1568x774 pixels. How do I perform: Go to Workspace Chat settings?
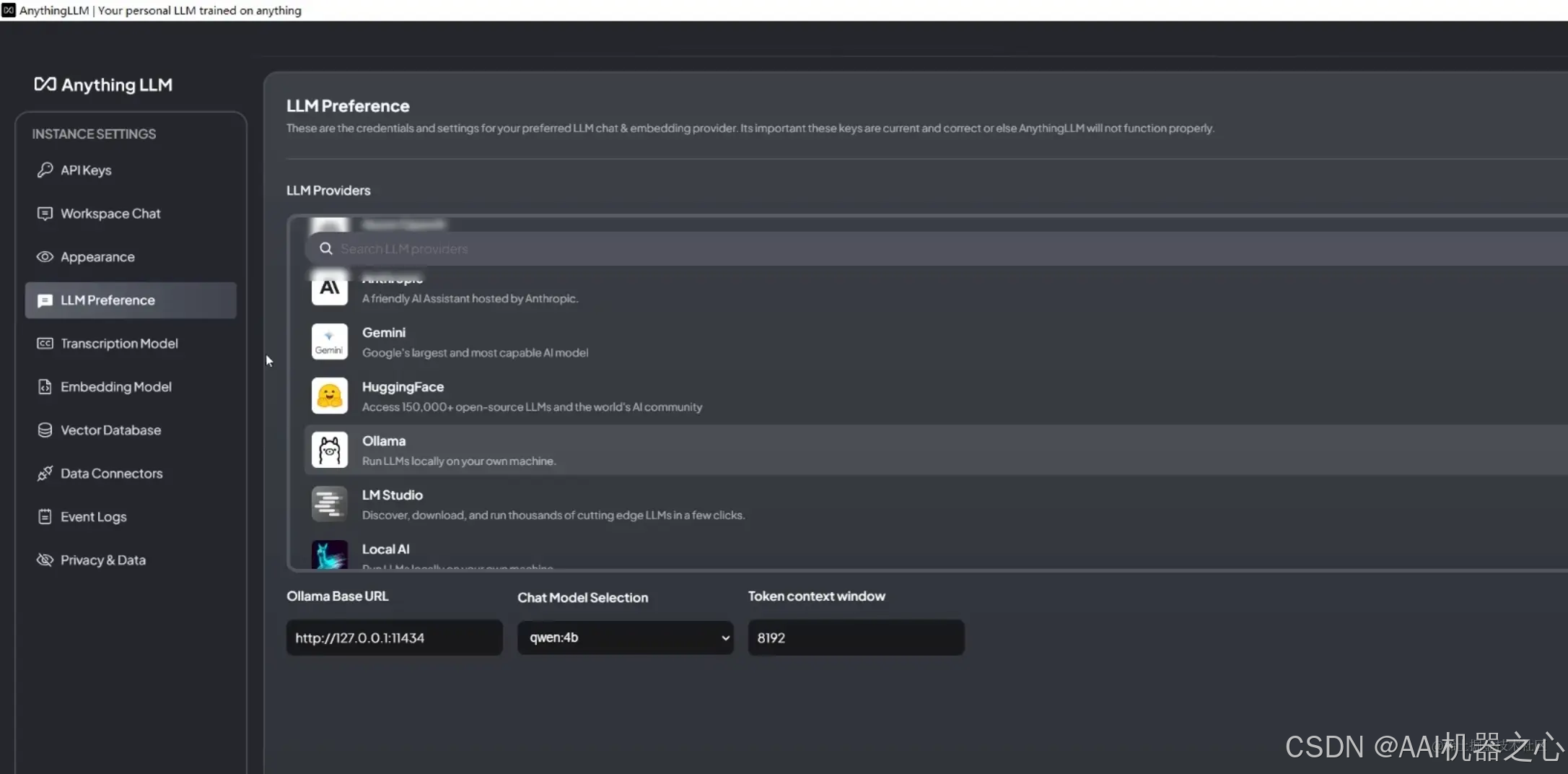(x=131, y=213)
